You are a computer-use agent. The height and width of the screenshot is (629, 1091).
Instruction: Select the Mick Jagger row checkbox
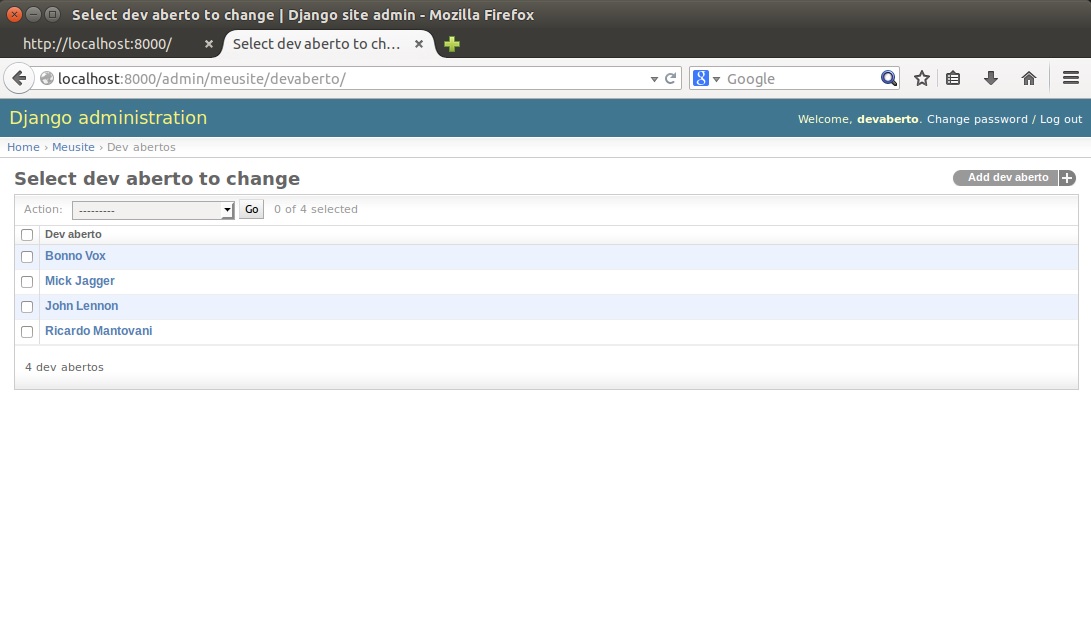[27, 282]
